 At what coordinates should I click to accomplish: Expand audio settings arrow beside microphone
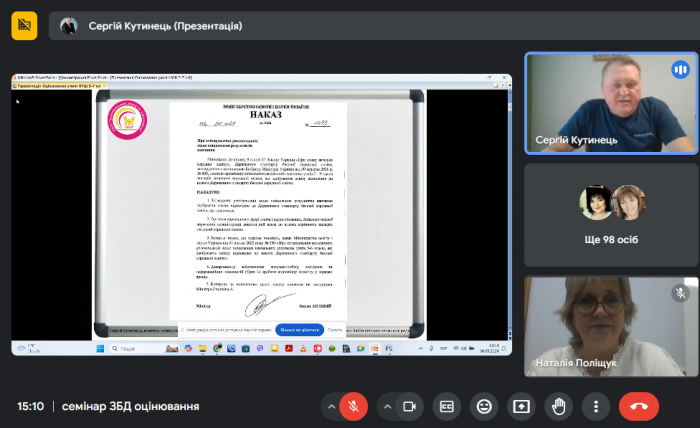(329, 406)
